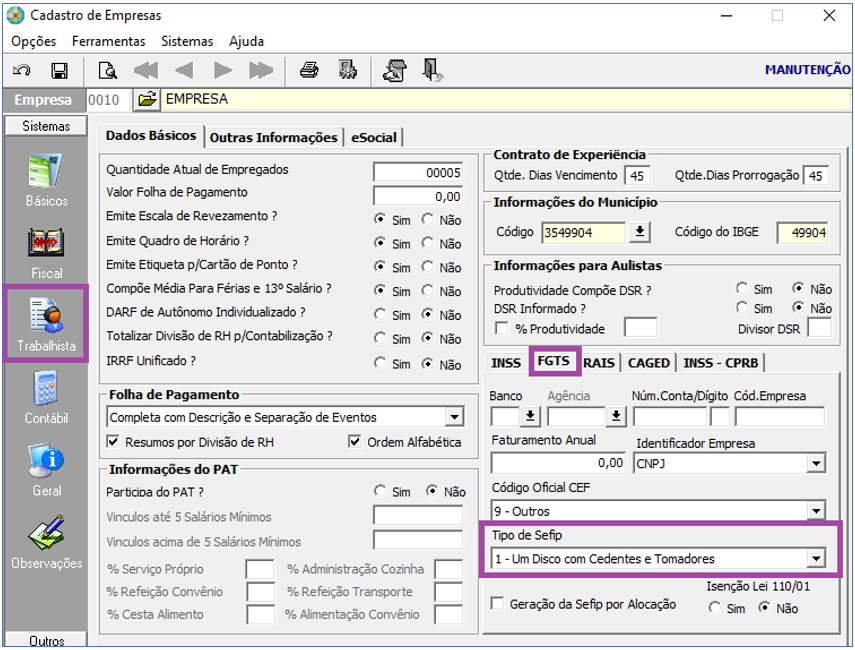Toggle Resumos por Divisão de RH checkbox
This screenshot has width=855, height=650.
113,442
